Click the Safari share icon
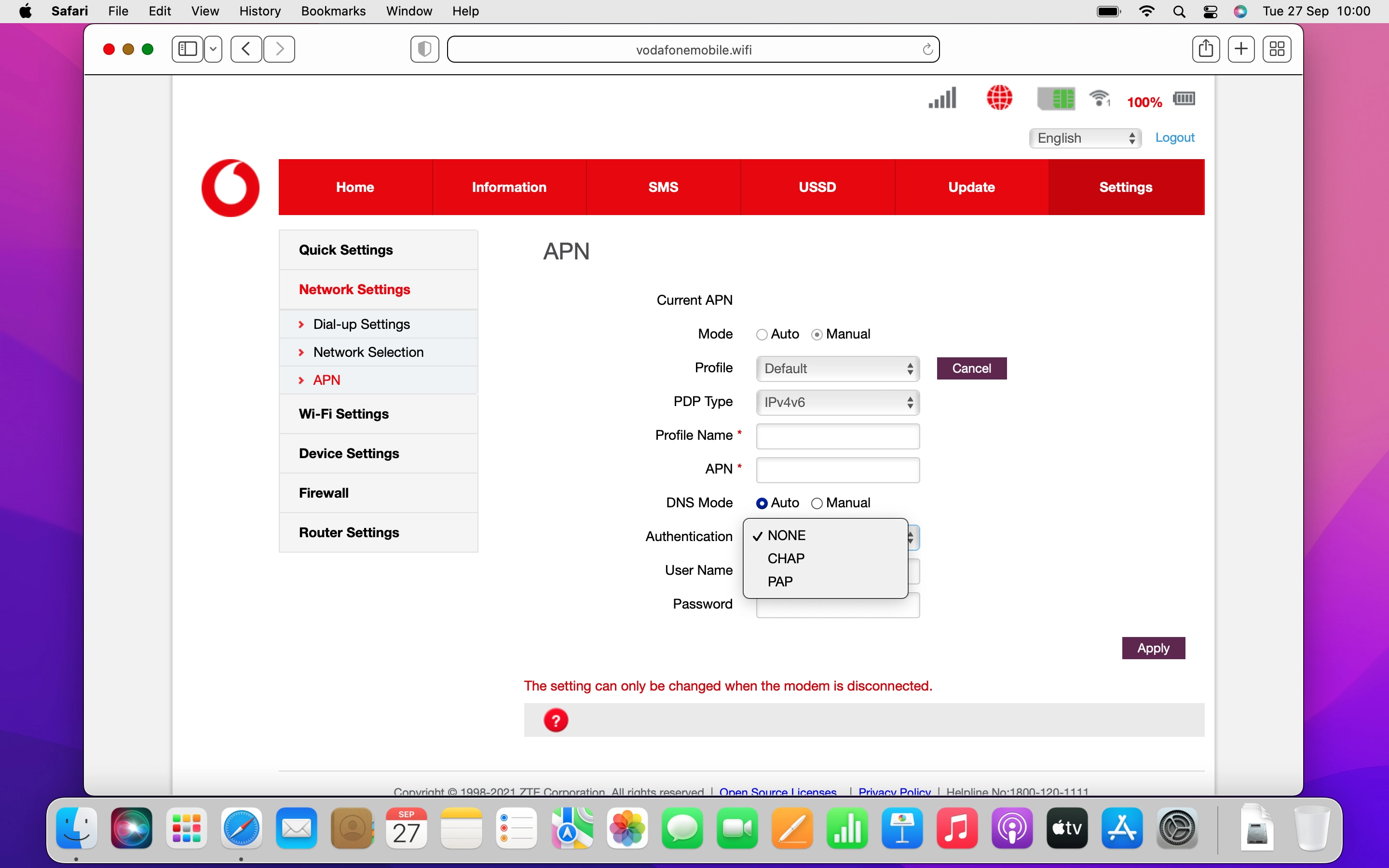 click(x=1205, y=49)
